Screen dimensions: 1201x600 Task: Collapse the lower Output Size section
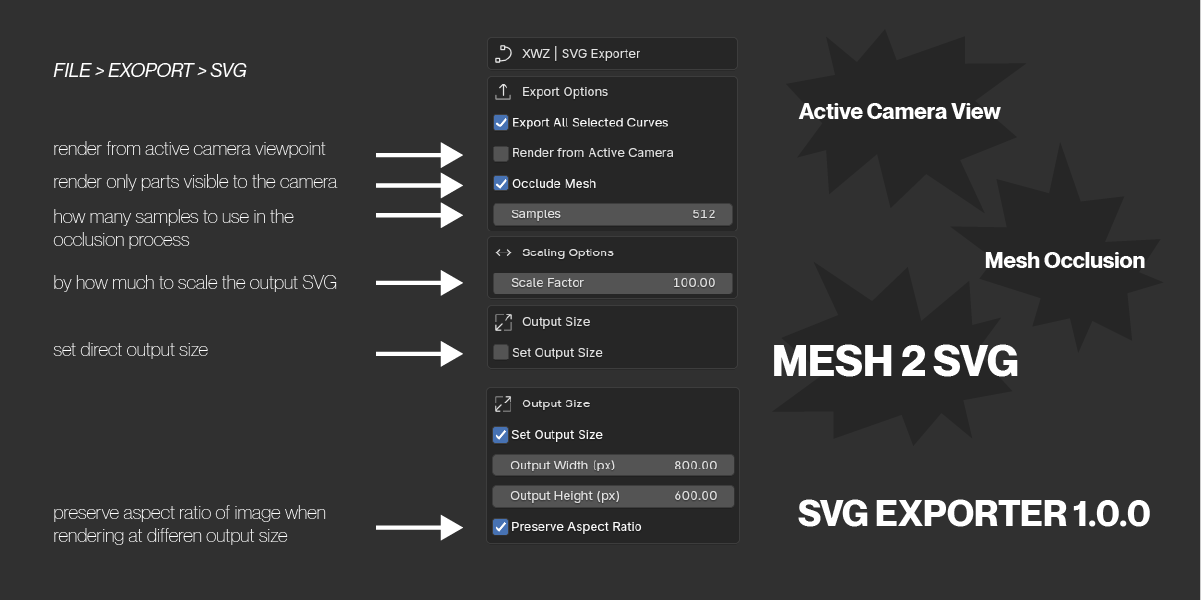pyautogui.click(x=555, y=404)
